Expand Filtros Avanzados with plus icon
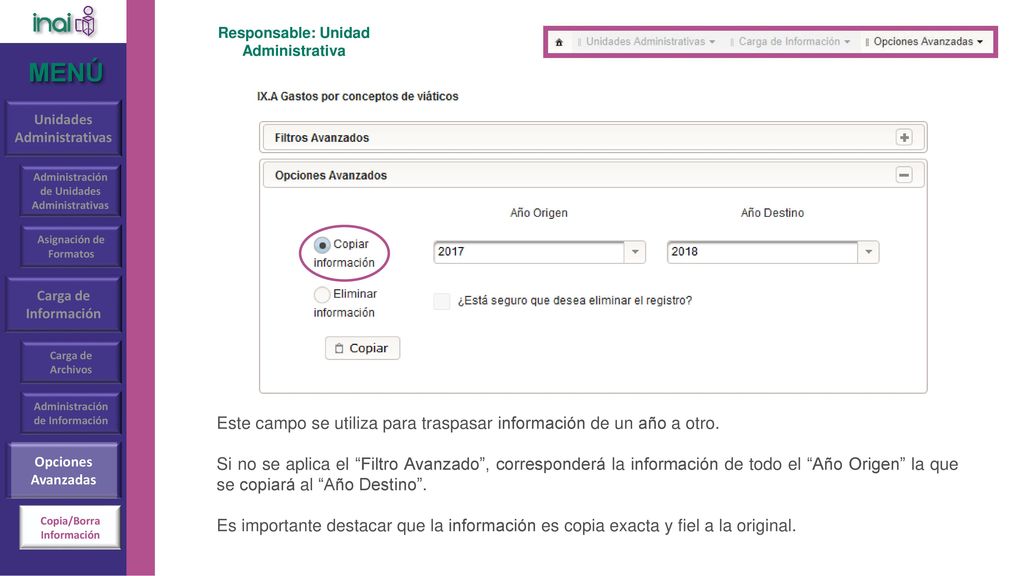 [x=904, y=138]
